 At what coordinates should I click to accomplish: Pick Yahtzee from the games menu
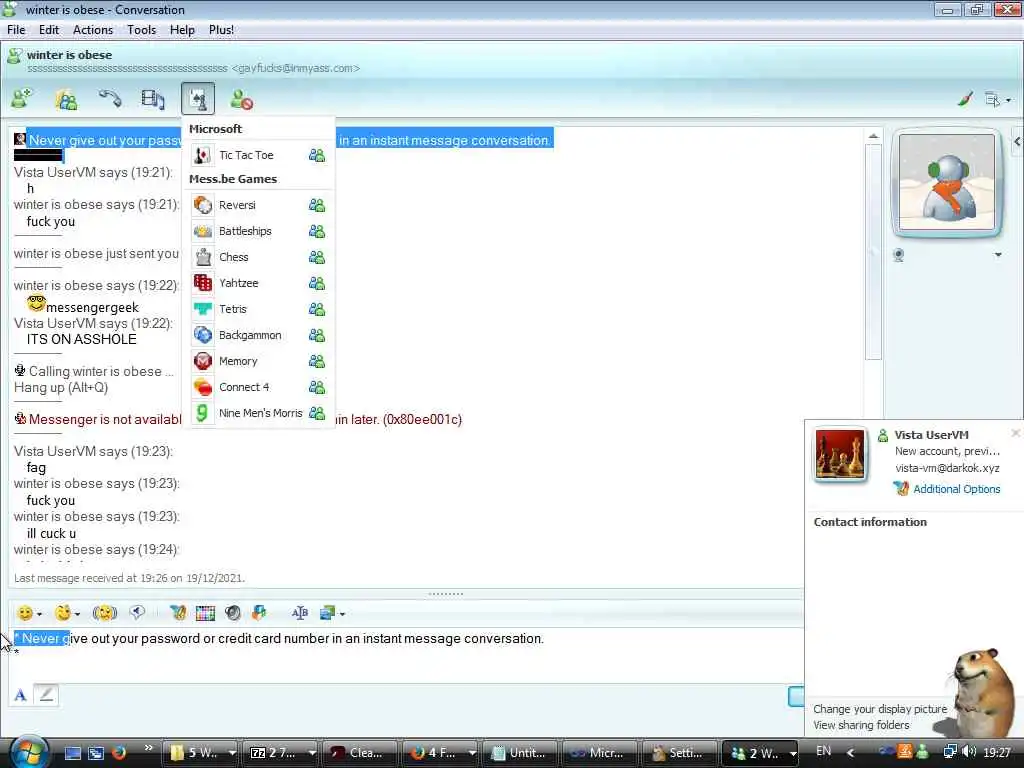point(238,283)
